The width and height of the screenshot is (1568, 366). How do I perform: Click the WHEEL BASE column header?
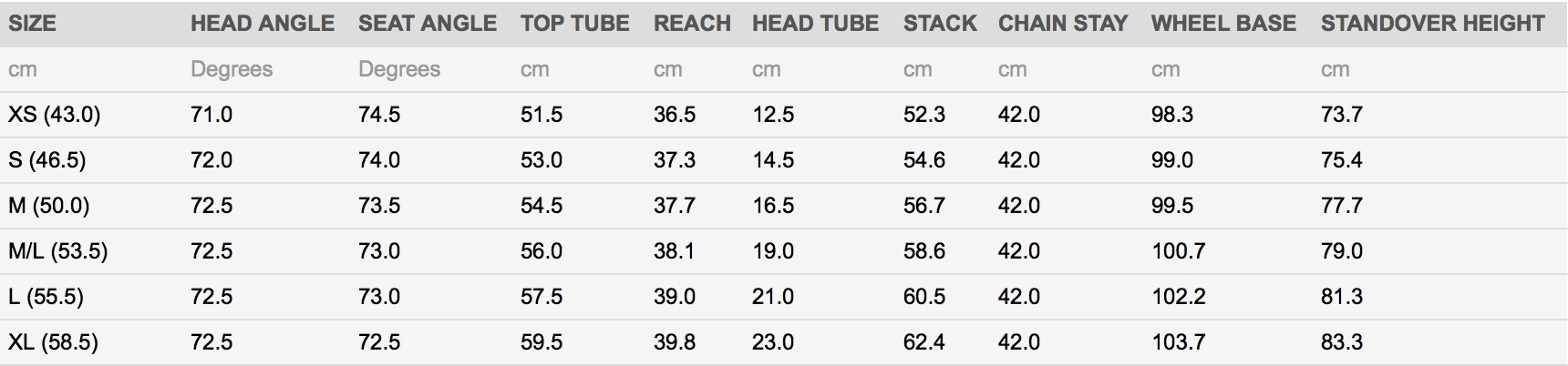(1223, 24)
